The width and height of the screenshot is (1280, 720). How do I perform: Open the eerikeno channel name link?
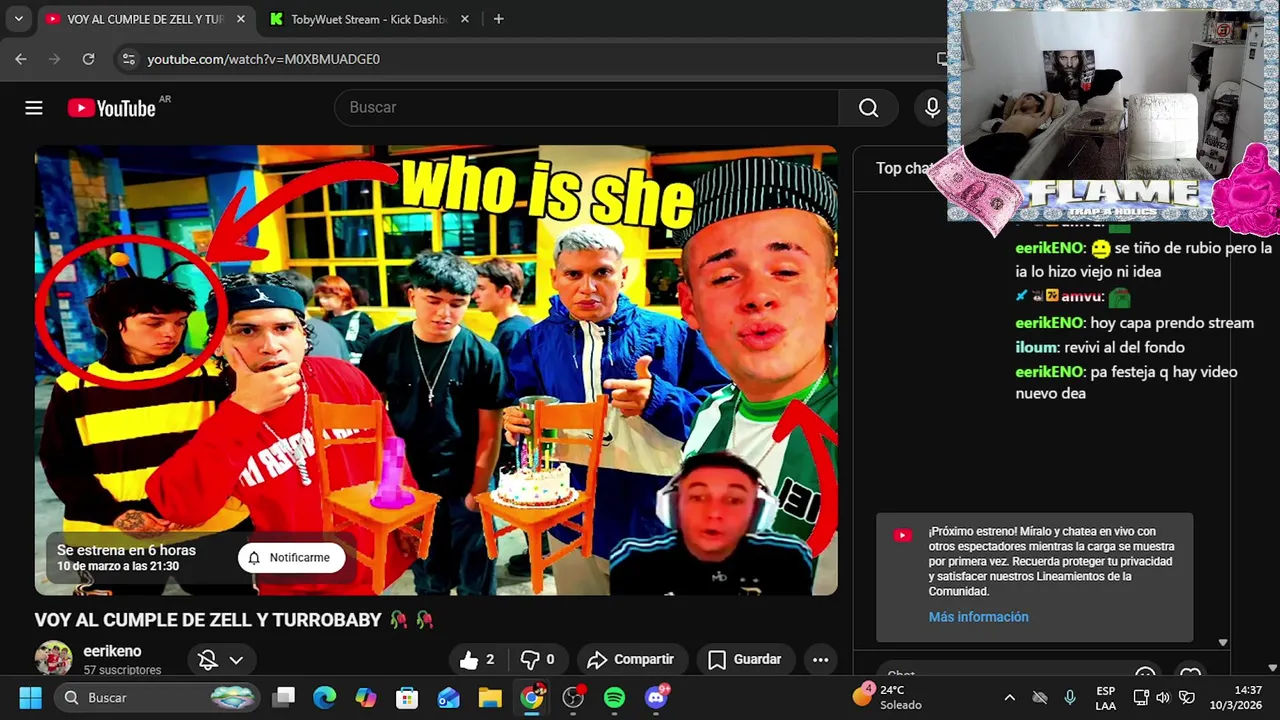click(x=112, y=651)
